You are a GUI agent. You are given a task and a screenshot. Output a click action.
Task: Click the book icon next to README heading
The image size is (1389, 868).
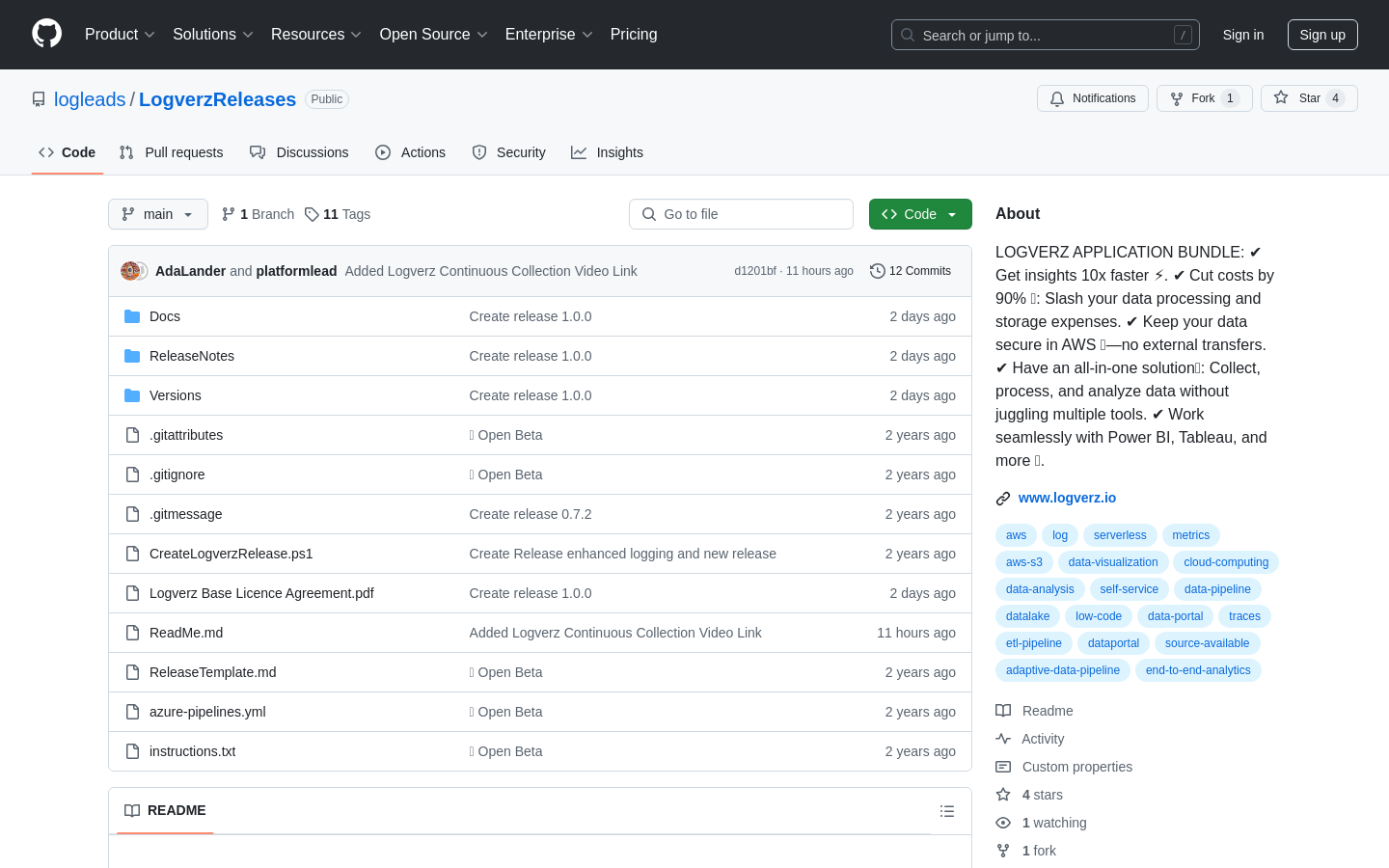coord(132,810)
